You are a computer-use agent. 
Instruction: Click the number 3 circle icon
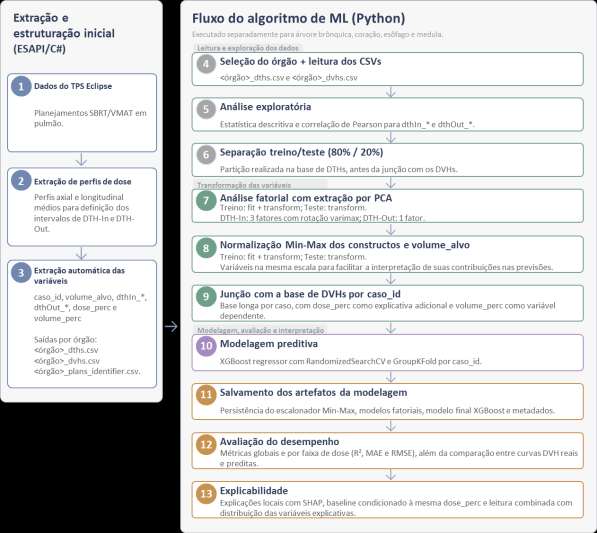21,273
